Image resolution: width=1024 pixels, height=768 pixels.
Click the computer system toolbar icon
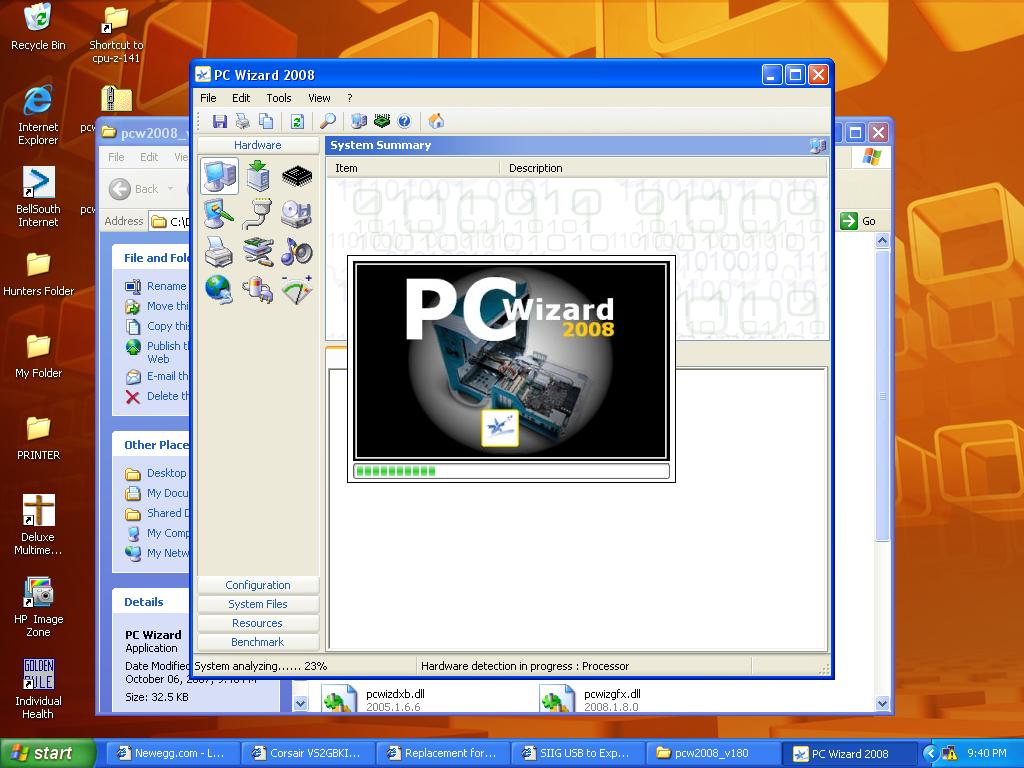tap(359, 121)
